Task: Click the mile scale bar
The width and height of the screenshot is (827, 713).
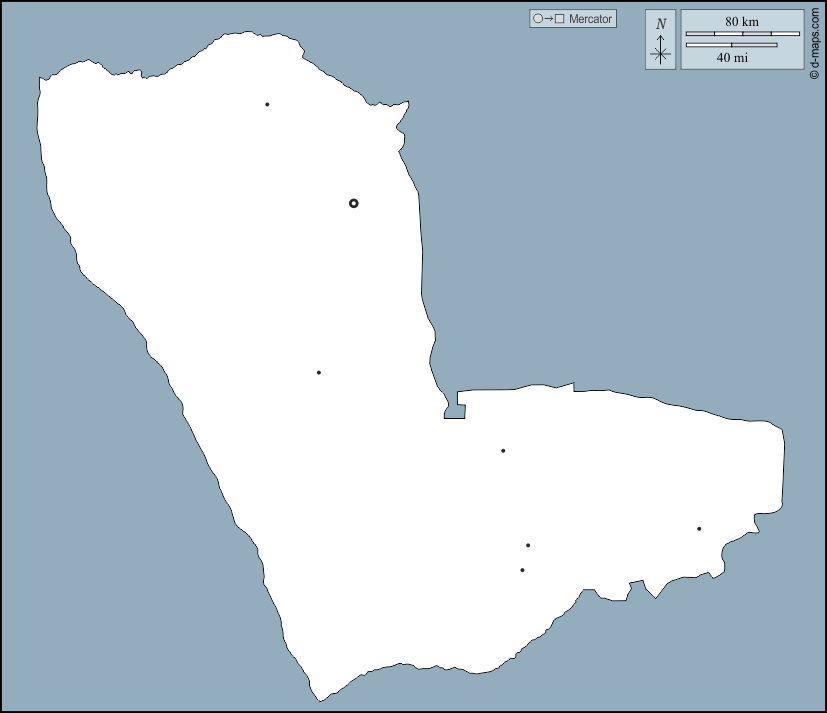Action: coord(731,45)
